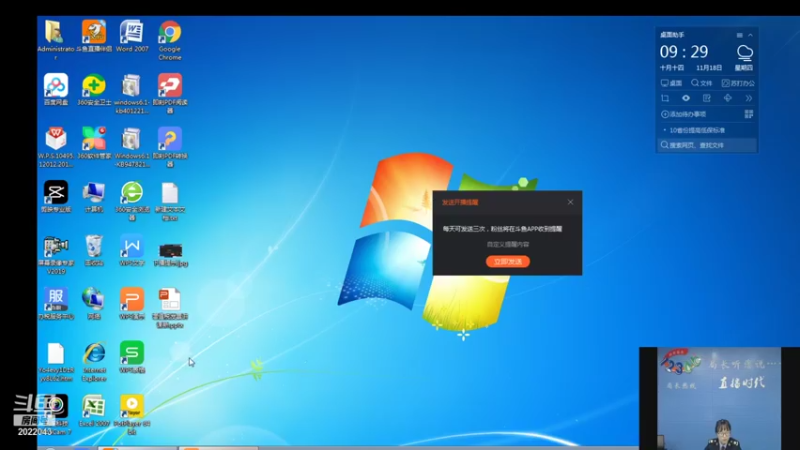Image resolution: width=800 pixels, height=450 pixels.
Task: Click the custom reminder content link
Action: pyautogui.click(x=508, y=244)
